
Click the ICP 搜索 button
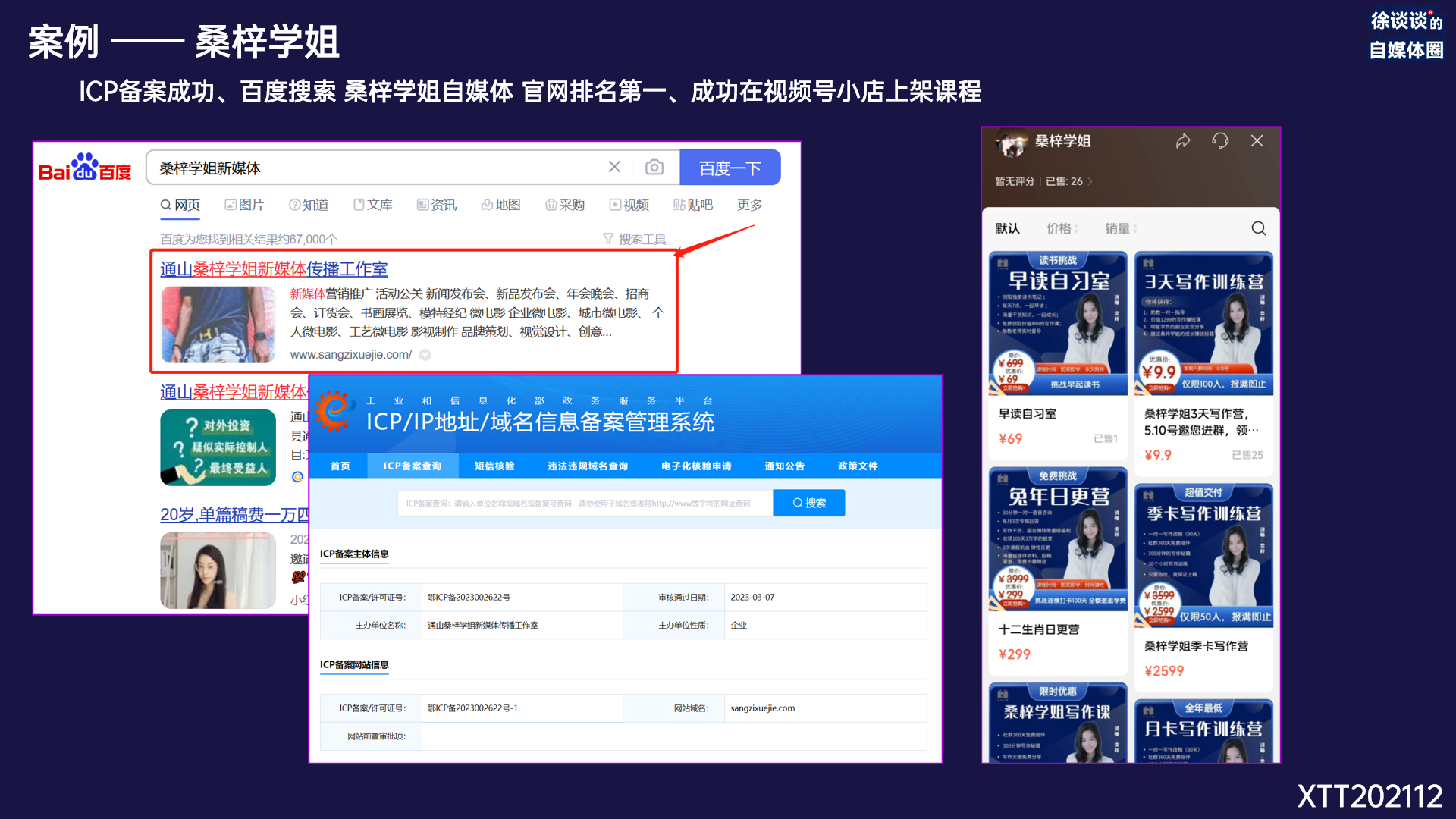[x=808, y=503]
